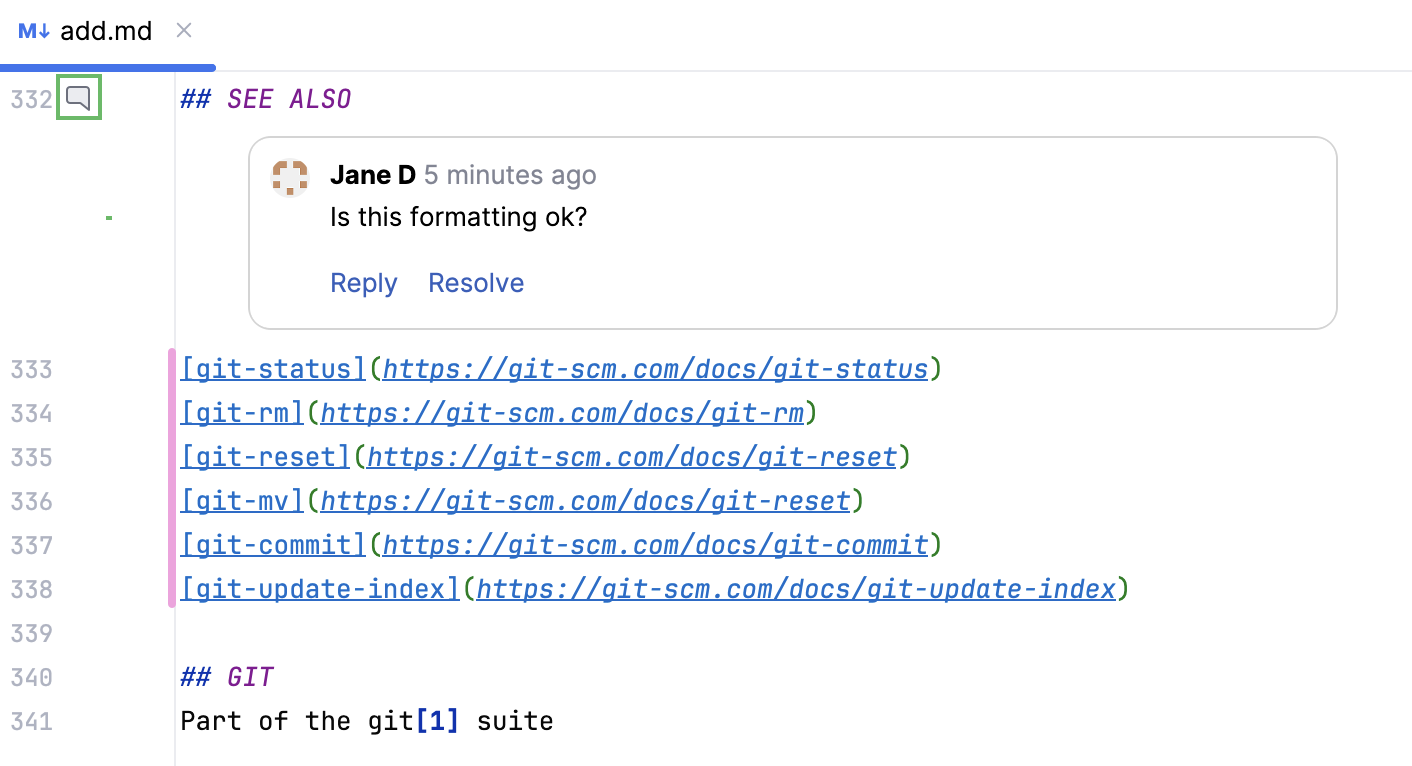Click the green change marker in the gutter

point(108,216)
